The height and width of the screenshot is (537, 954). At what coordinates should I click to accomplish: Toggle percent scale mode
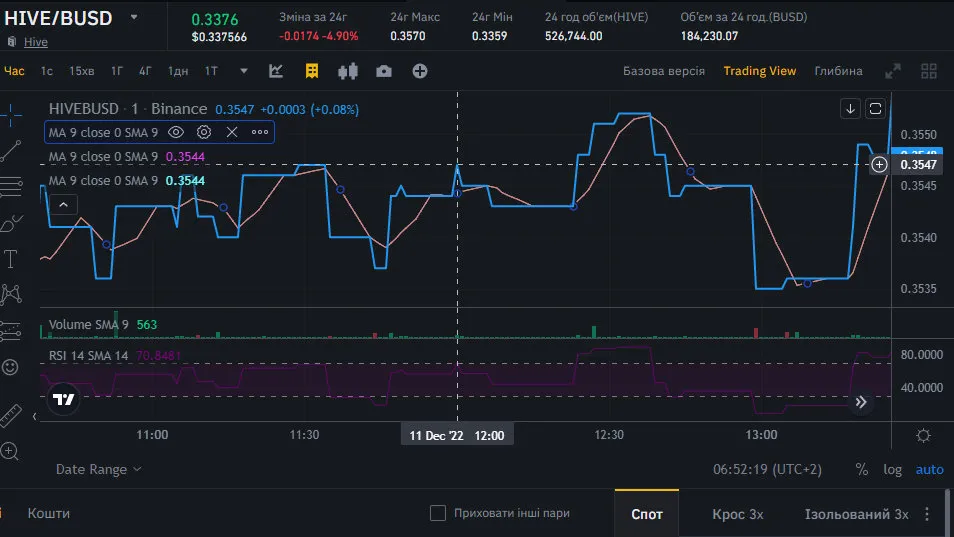pyautogui.click(x=862, y=469)
